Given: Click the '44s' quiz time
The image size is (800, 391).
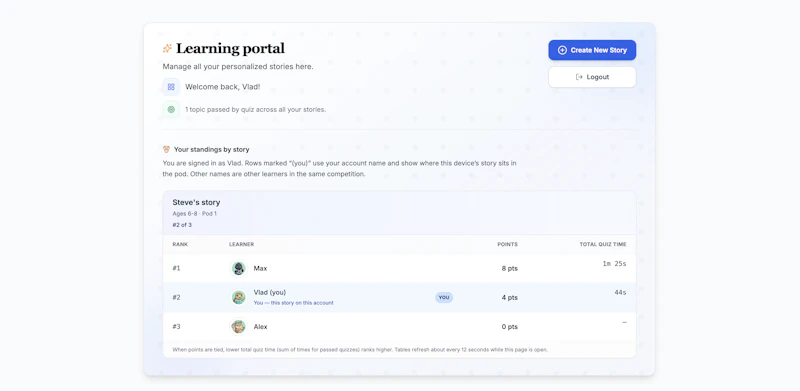Looking at the screenshot, I should tap(620, 292).
